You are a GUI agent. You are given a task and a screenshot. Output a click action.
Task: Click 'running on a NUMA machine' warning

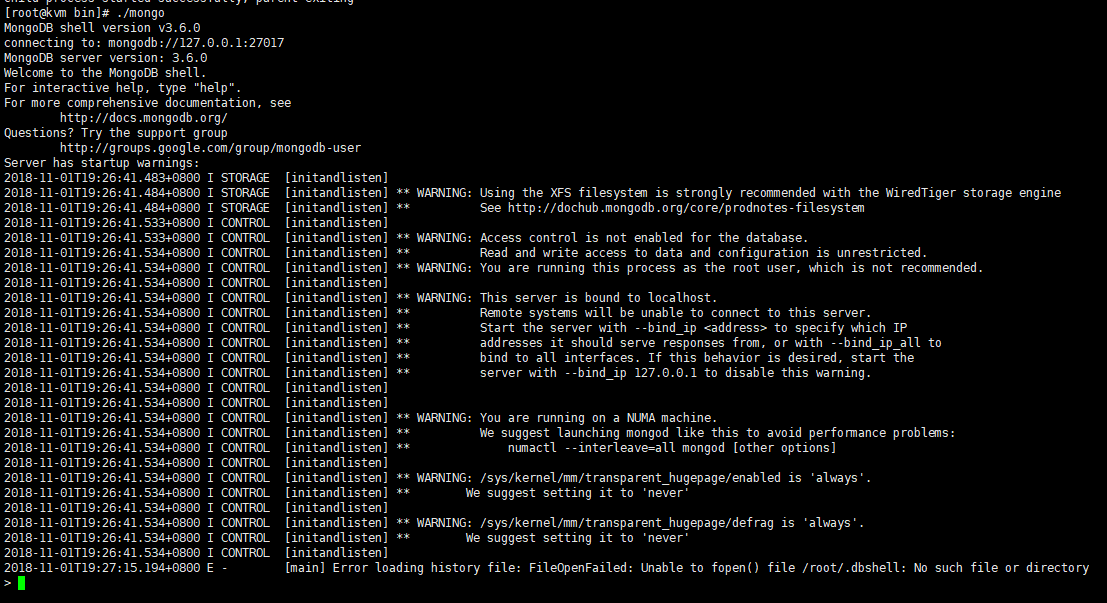[598, 418]
